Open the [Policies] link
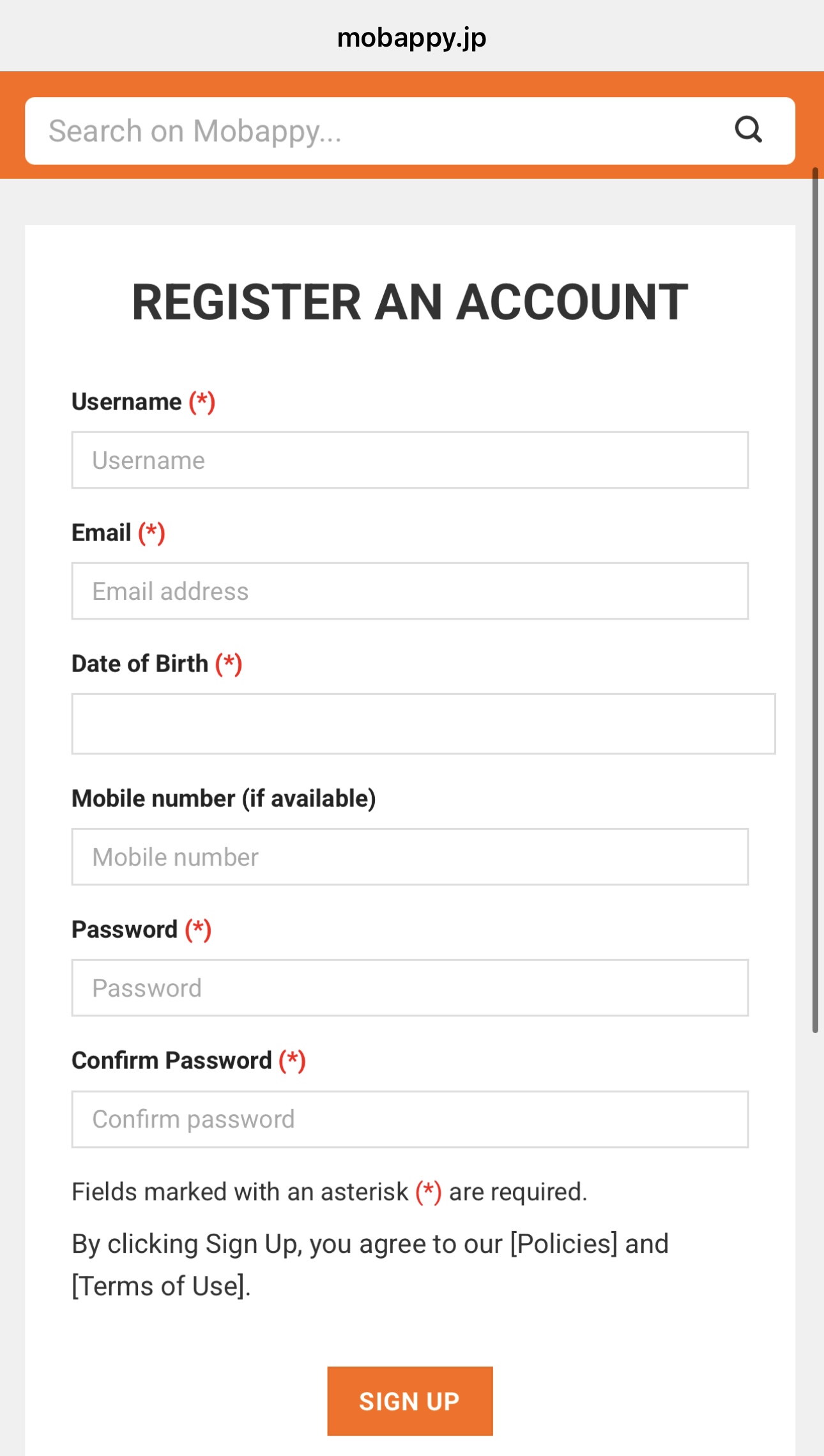824x1456 pixels. 563,1244
